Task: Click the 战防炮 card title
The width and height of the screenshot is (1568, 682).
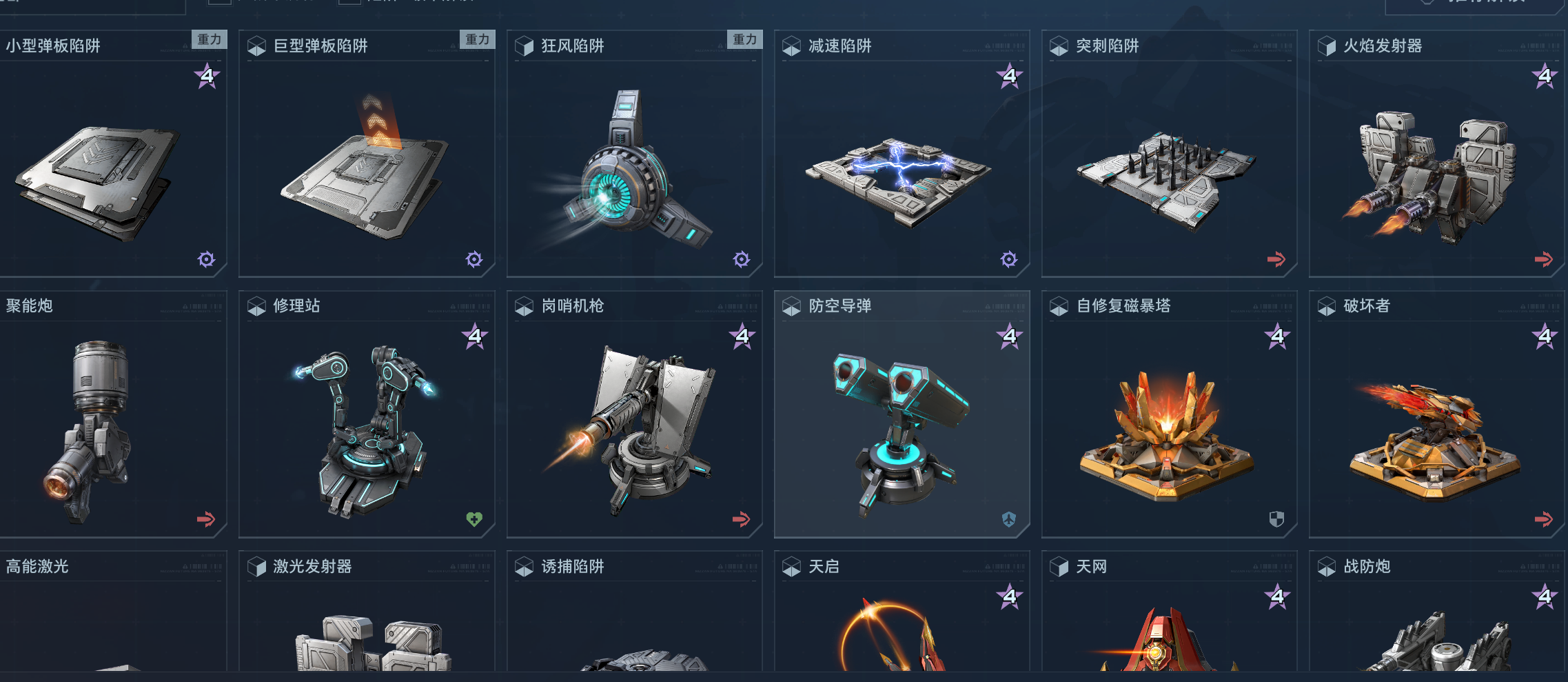Action: (1367, 567)
